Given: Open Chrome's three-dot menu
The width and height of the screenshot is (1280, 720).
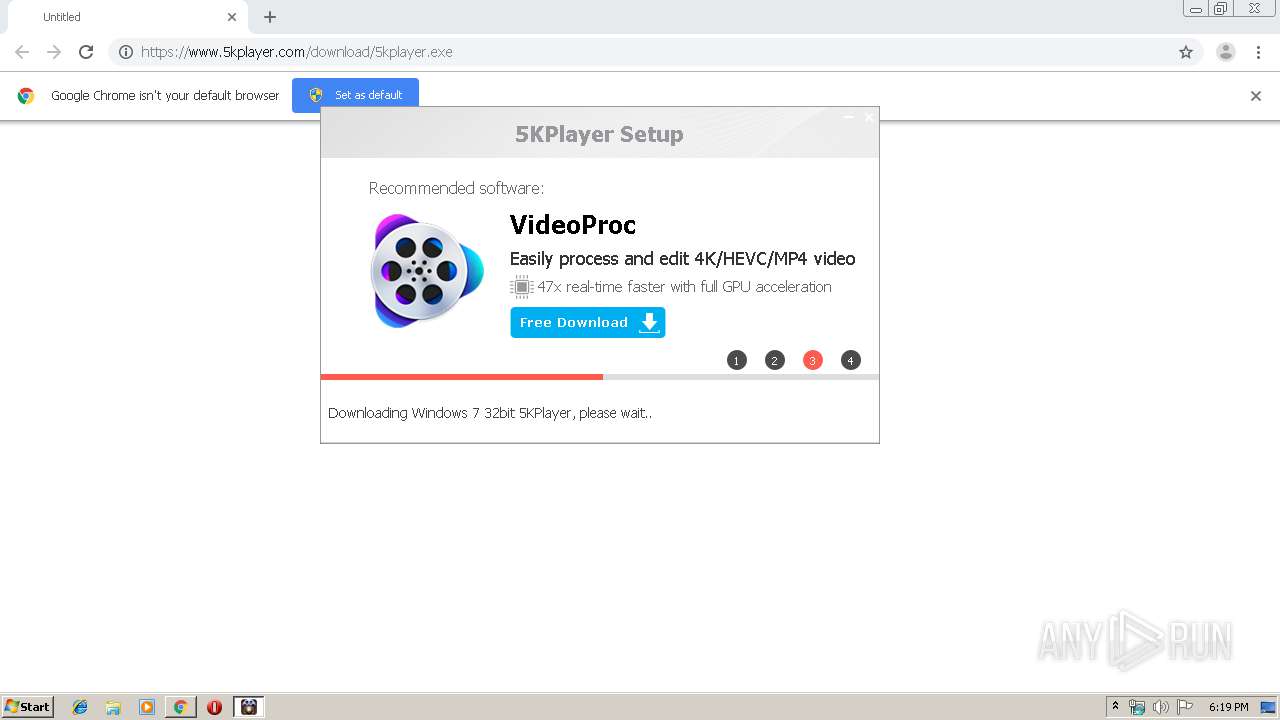Looking at the screenshot, I should [x=1258, y=52].
